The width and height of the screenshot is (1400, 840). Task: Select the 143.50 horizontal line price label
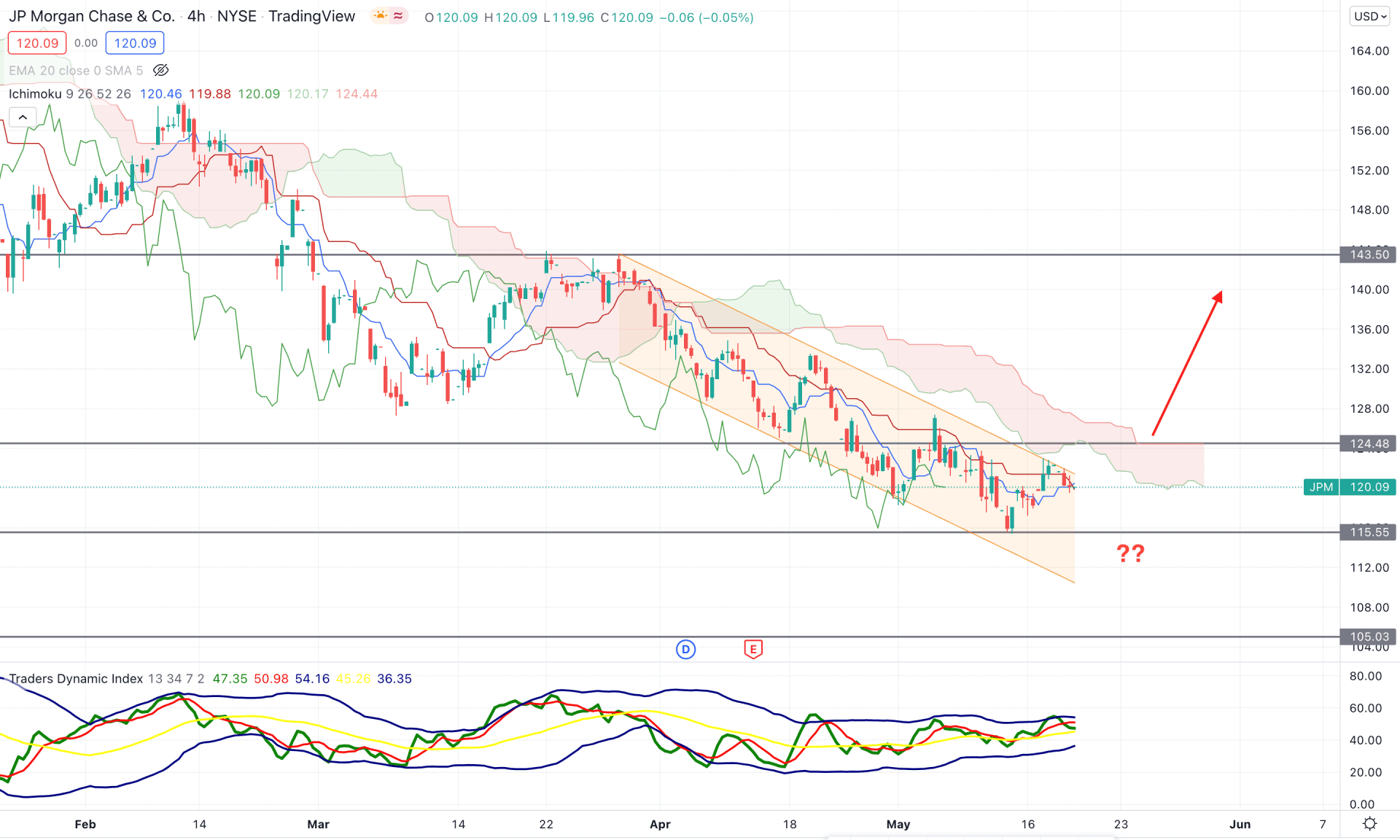(1369, 254)
